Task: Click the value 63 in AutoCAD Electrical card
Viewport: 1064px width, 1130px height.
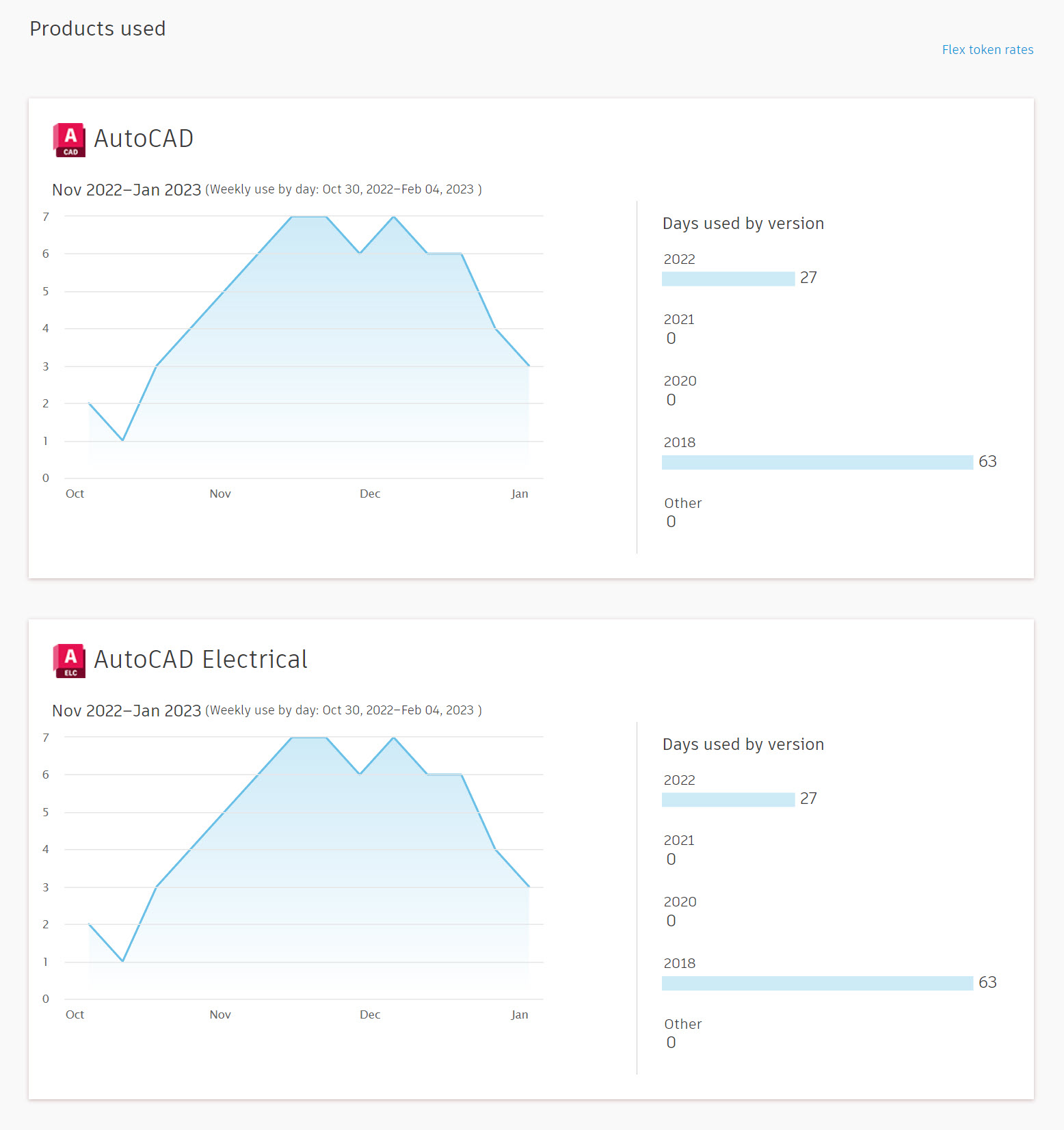Action: (x=987, y=983)
